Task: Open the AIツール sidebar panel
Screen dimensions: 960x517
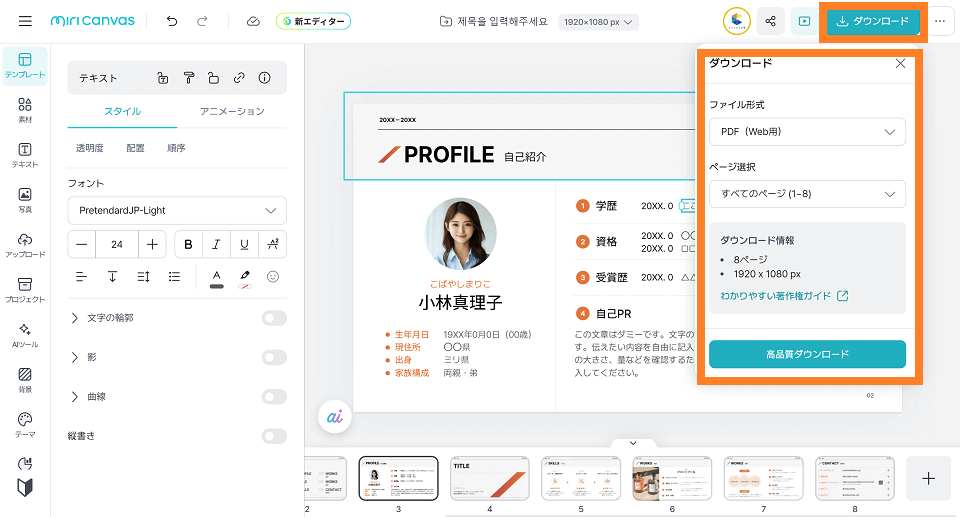Action: [x=25, y=335]
